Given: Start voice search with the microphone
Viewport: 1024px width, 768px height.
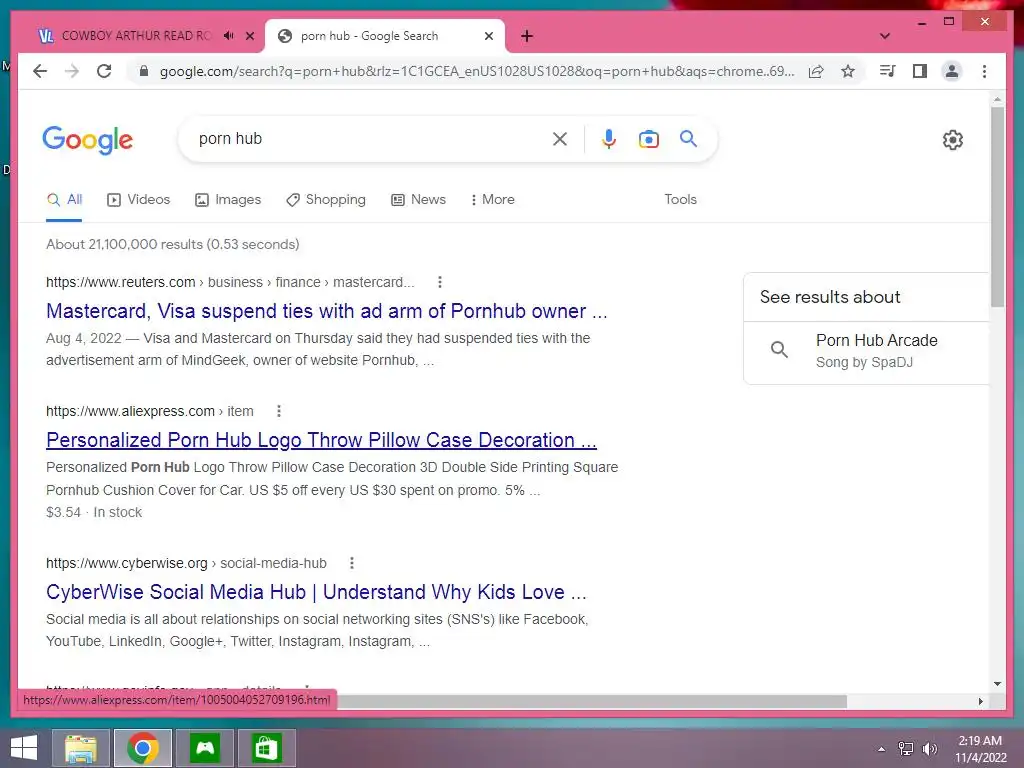Looking at the screenshot, I should point(609,139).
